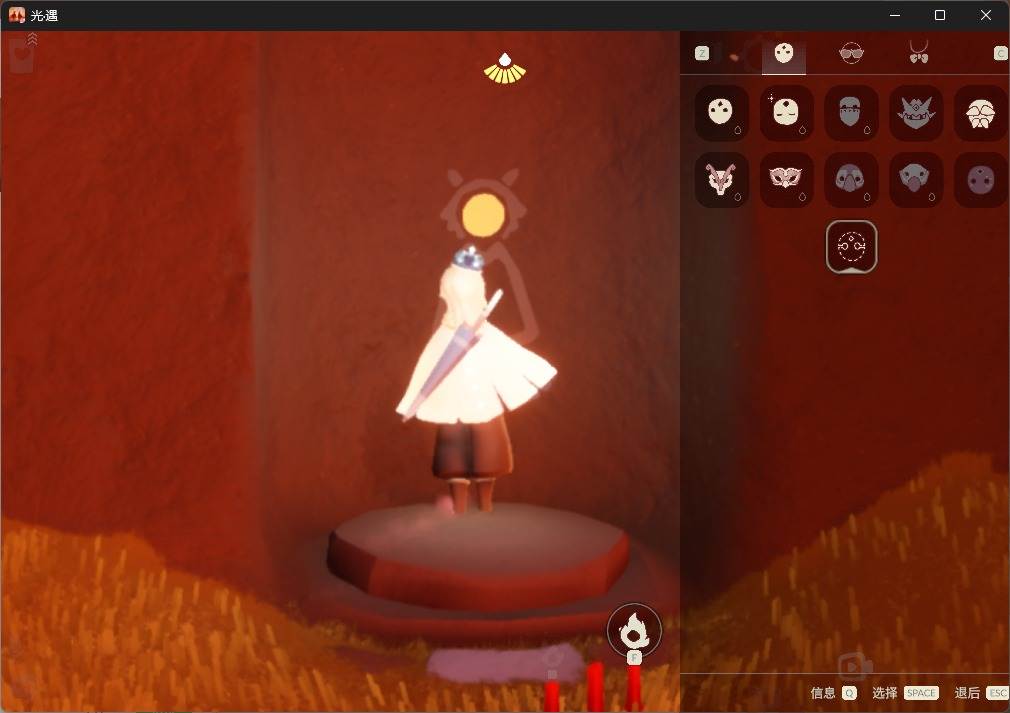1010x713 pixels.
Task: Click 信息 info Q button
Action: coord(834,693)
